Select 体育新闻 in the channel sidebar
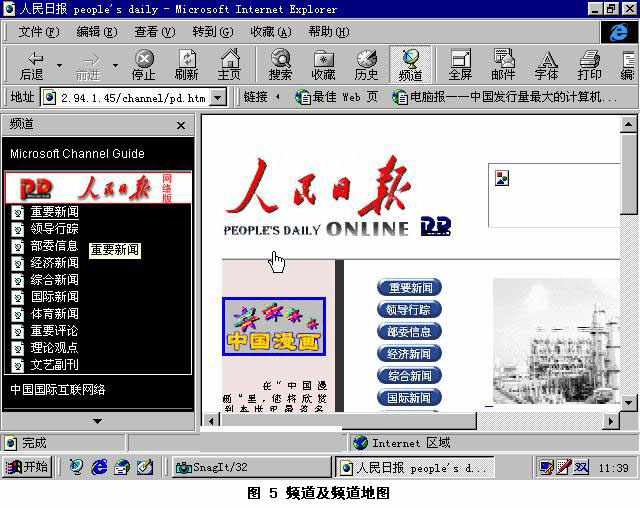The image size is (640, 508). [x=54, y=314]
